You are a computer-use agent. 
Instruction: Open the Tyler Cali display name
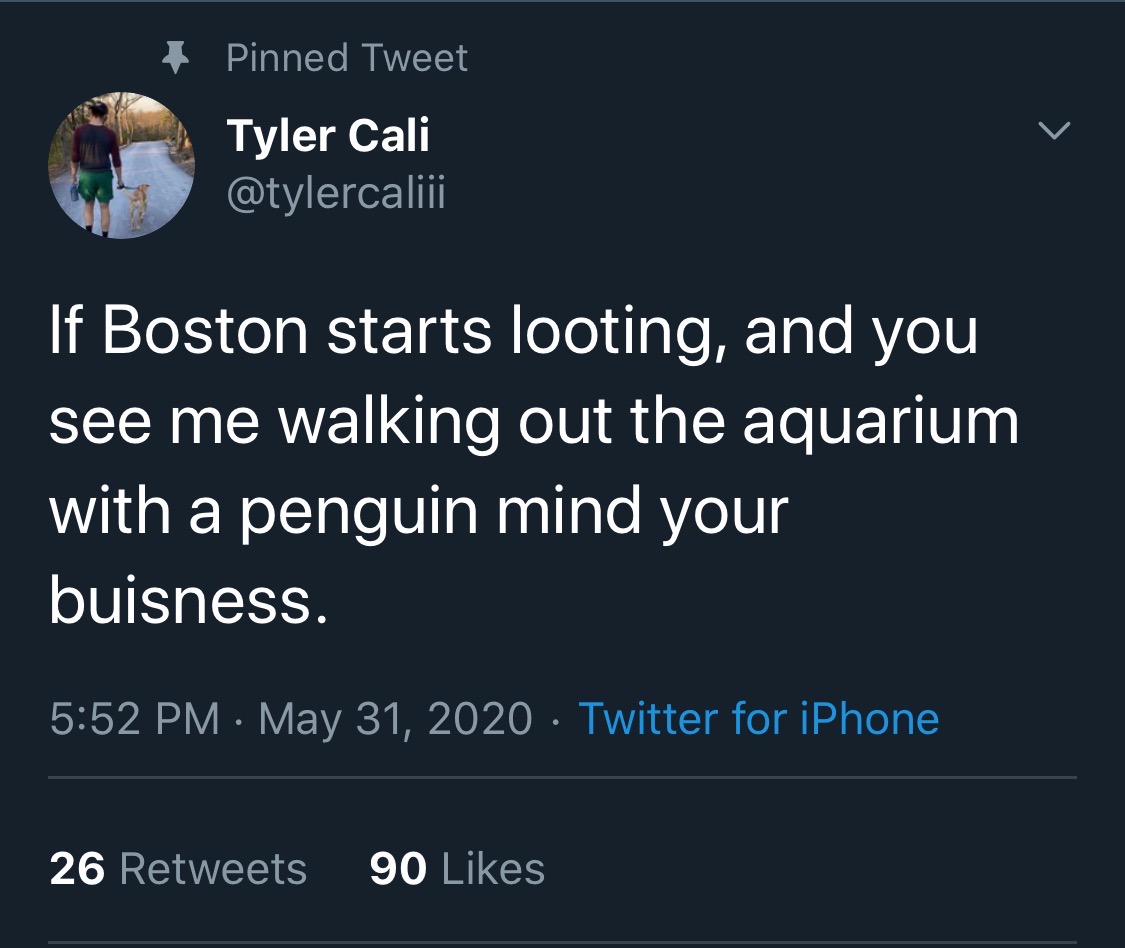pos(328,135)
